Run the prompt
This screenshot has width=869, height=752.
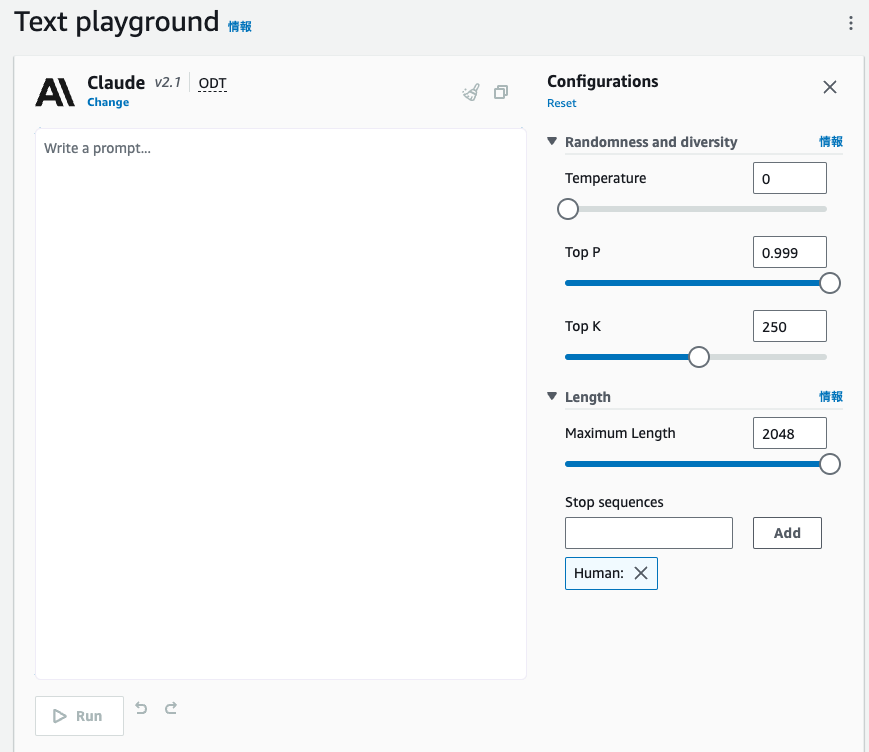coord(79,716)
